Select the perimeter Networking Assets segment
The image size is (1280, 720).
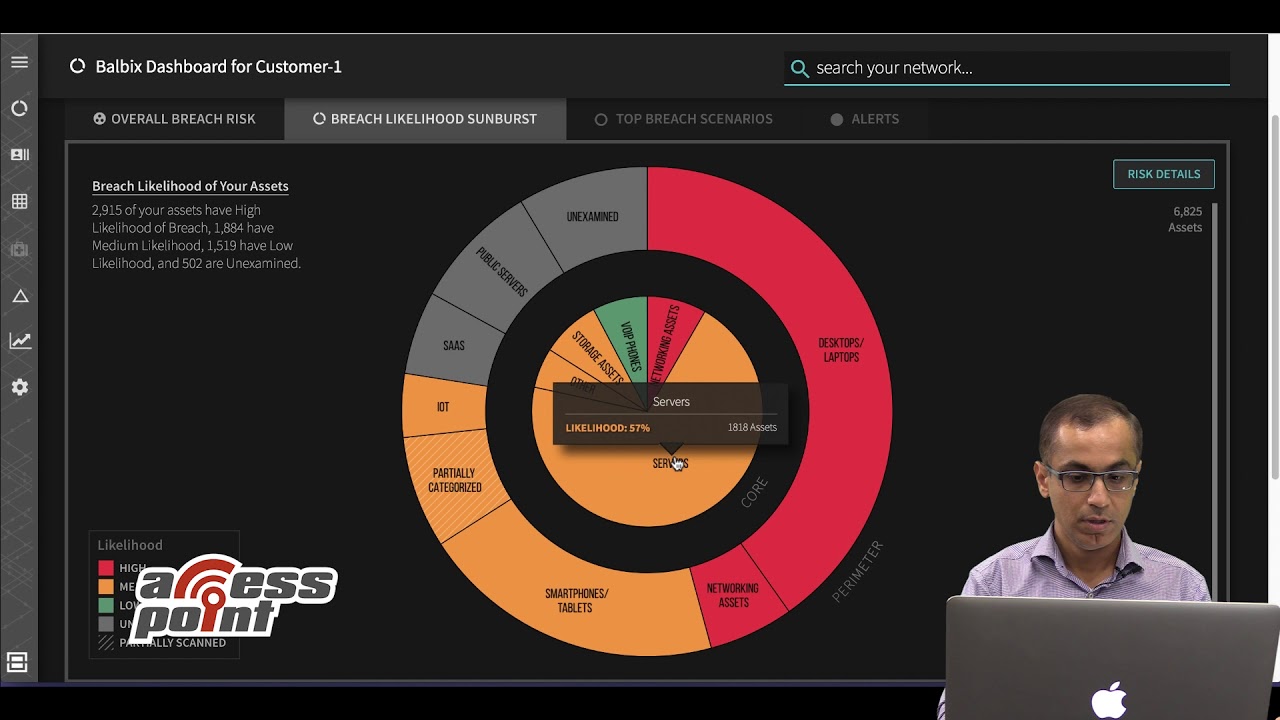(733, 595)
